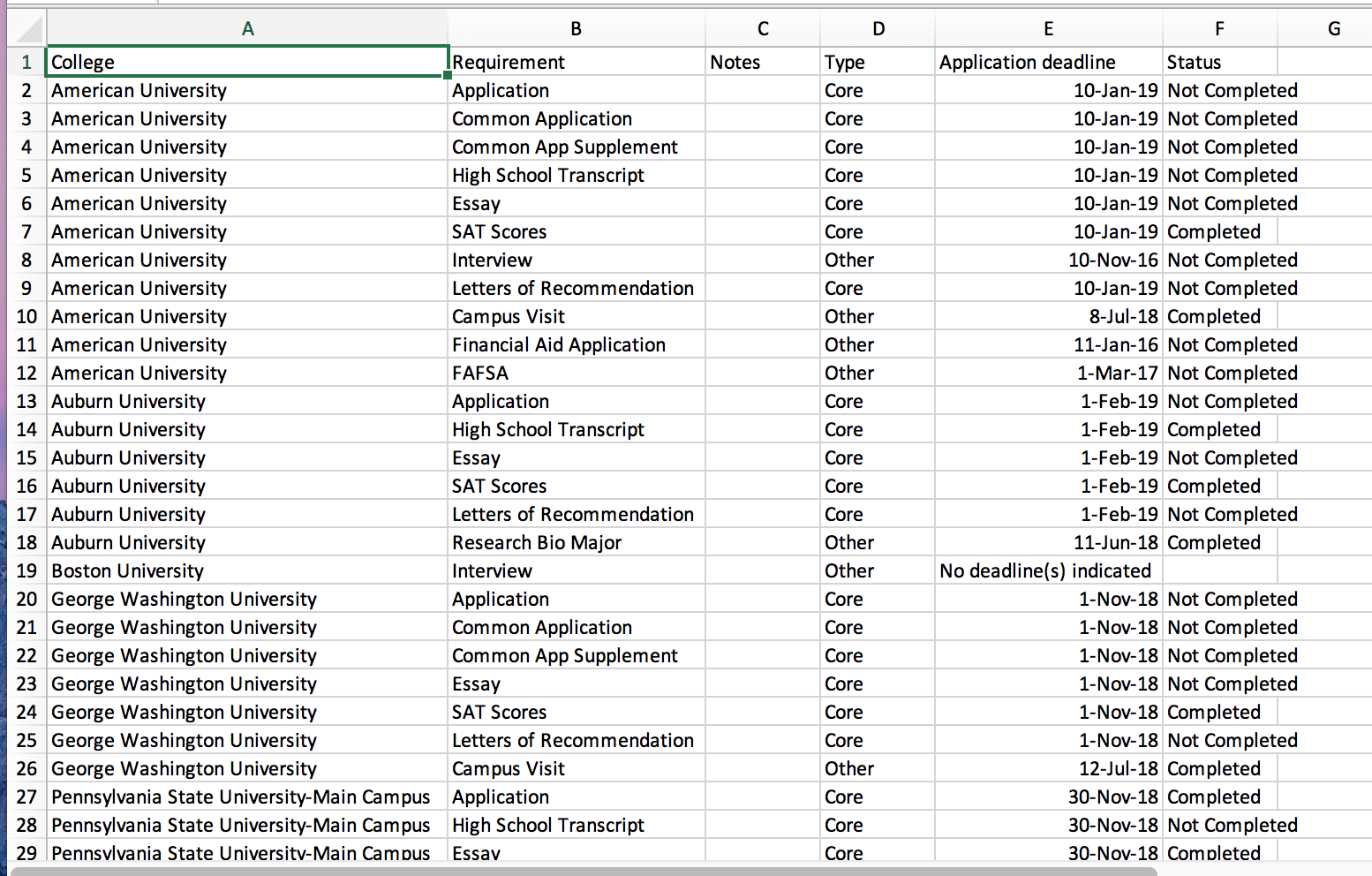
Task: Click the 'Type' header cell
Action: pos(878,62)
